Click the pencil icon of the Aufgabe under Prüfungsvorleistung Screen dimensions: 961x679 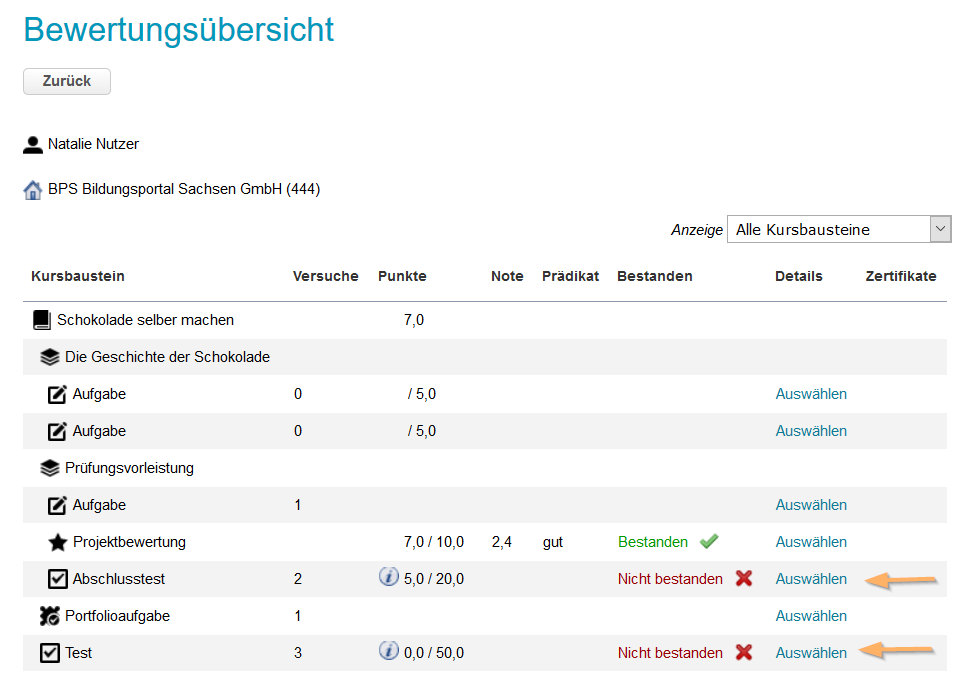click(58, 504)
